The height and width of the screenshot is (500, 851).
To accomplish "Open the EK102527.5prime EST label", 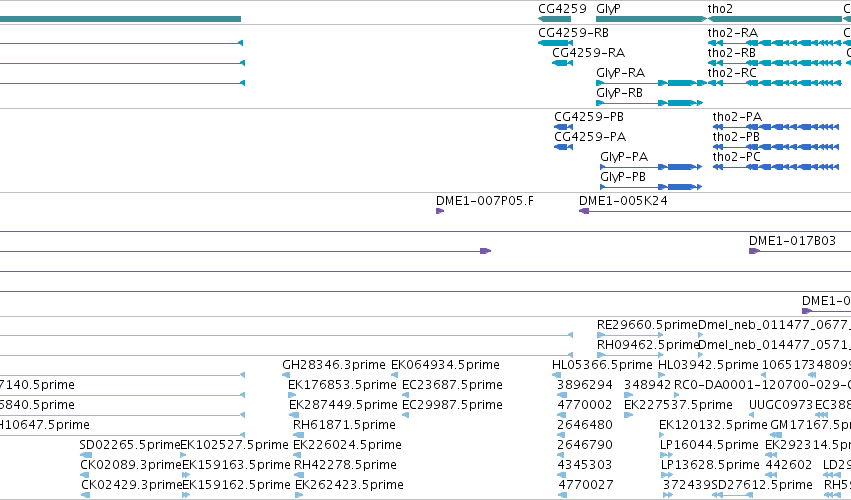I will [234, 445].
